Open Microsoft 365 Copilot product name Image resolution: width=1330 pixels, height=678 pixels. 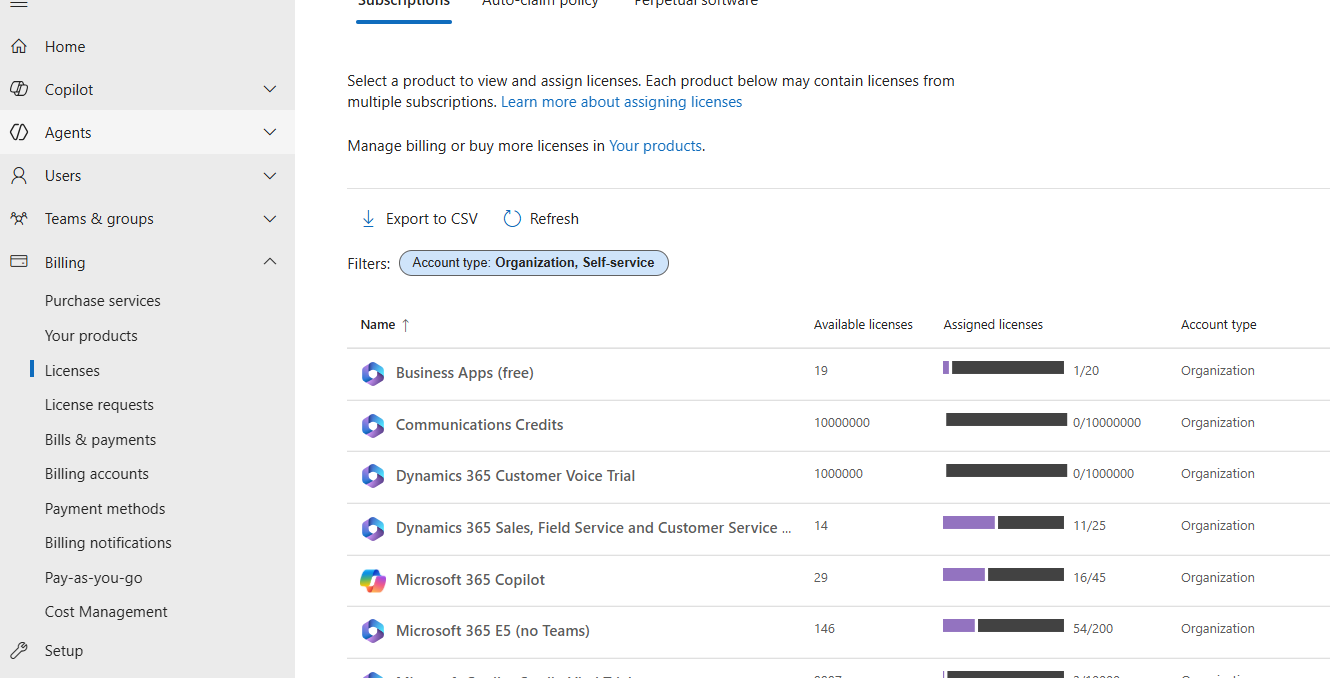(470, 580)
